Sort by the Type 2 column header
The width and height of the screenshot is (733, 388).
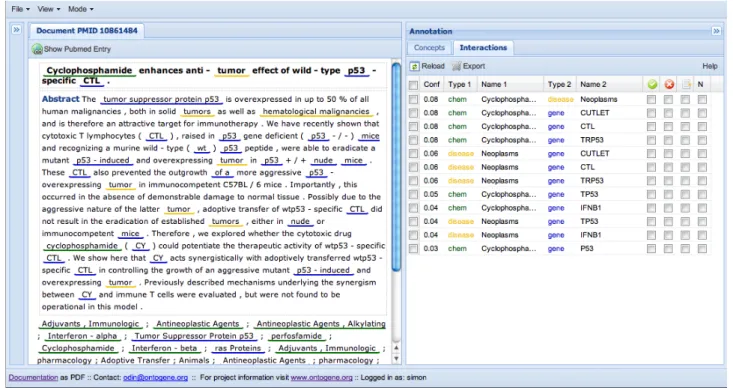point(560,85)
